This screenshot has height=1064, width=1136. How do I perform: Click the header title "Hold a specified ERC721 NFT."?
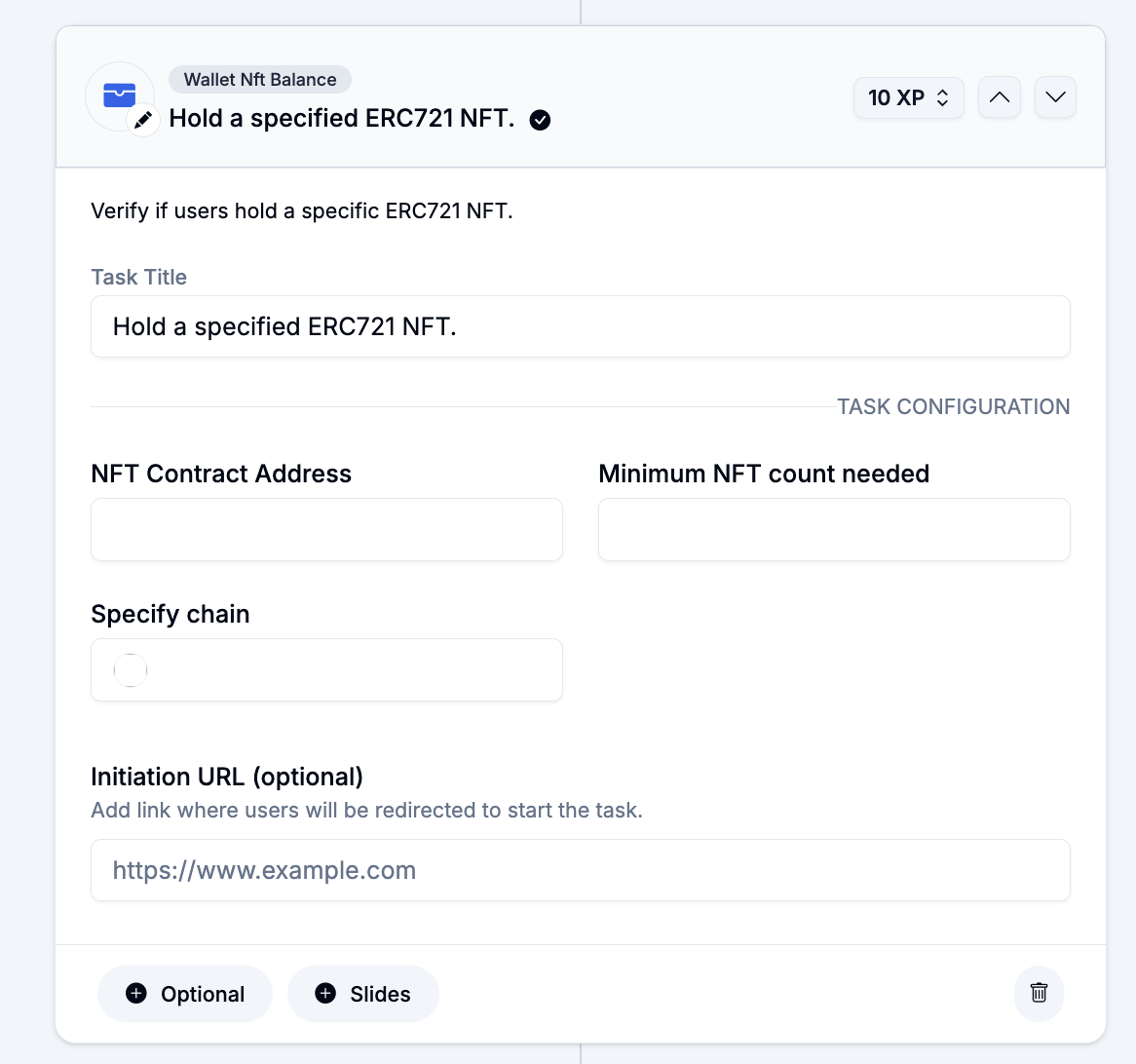pos(341,119)
